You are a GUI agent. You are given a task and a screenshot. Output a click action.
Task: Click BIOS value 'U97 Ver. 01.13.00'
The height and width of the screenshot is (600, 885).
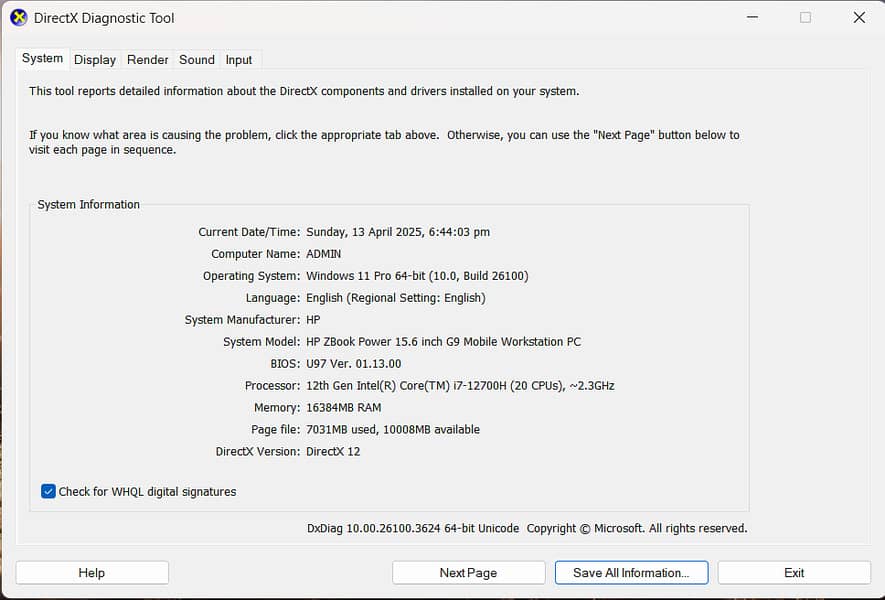click(353, 364)
